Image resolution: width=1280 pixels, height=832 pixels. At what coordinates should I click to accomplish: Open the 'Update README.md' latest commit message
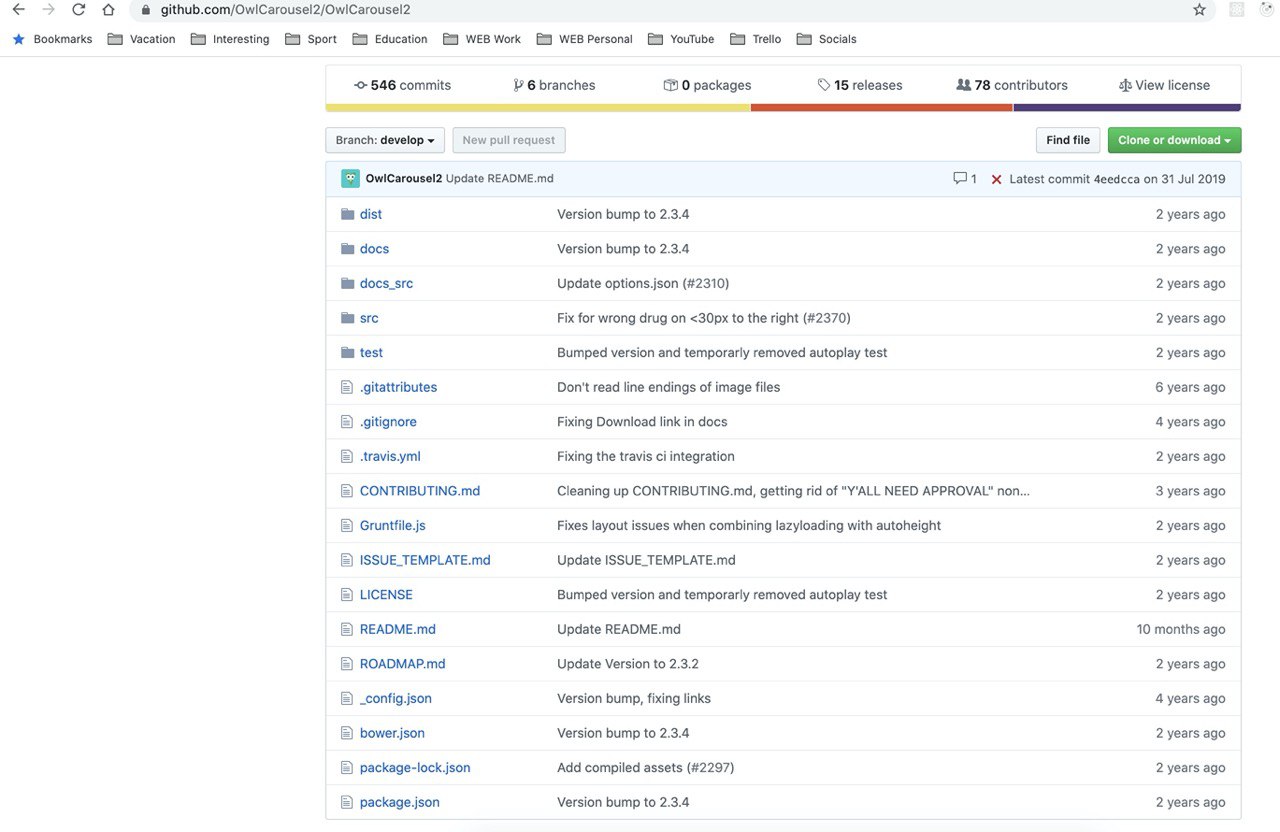coord(499,179)
